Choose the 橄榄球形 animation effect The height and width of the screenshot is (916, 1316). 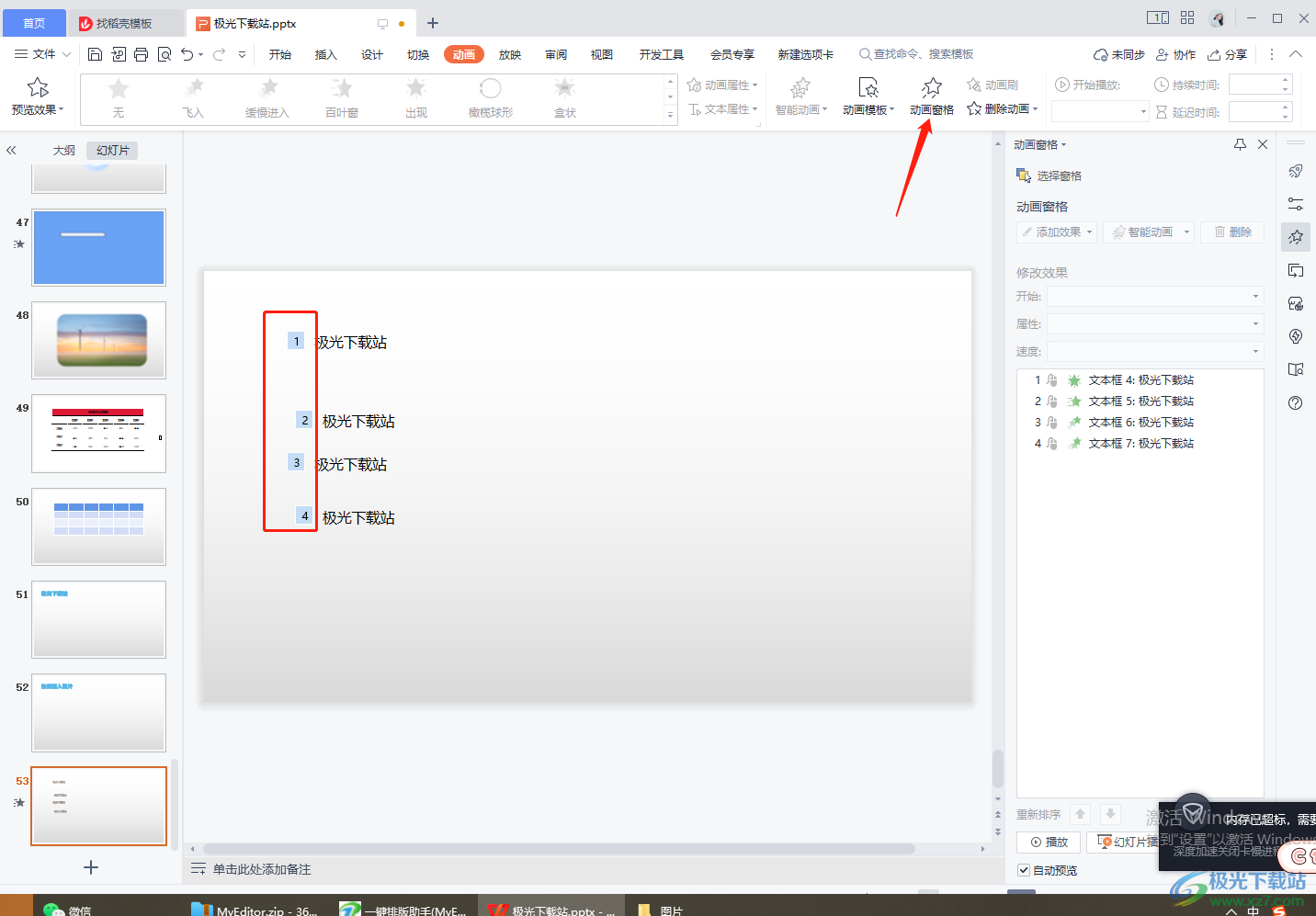491,98
